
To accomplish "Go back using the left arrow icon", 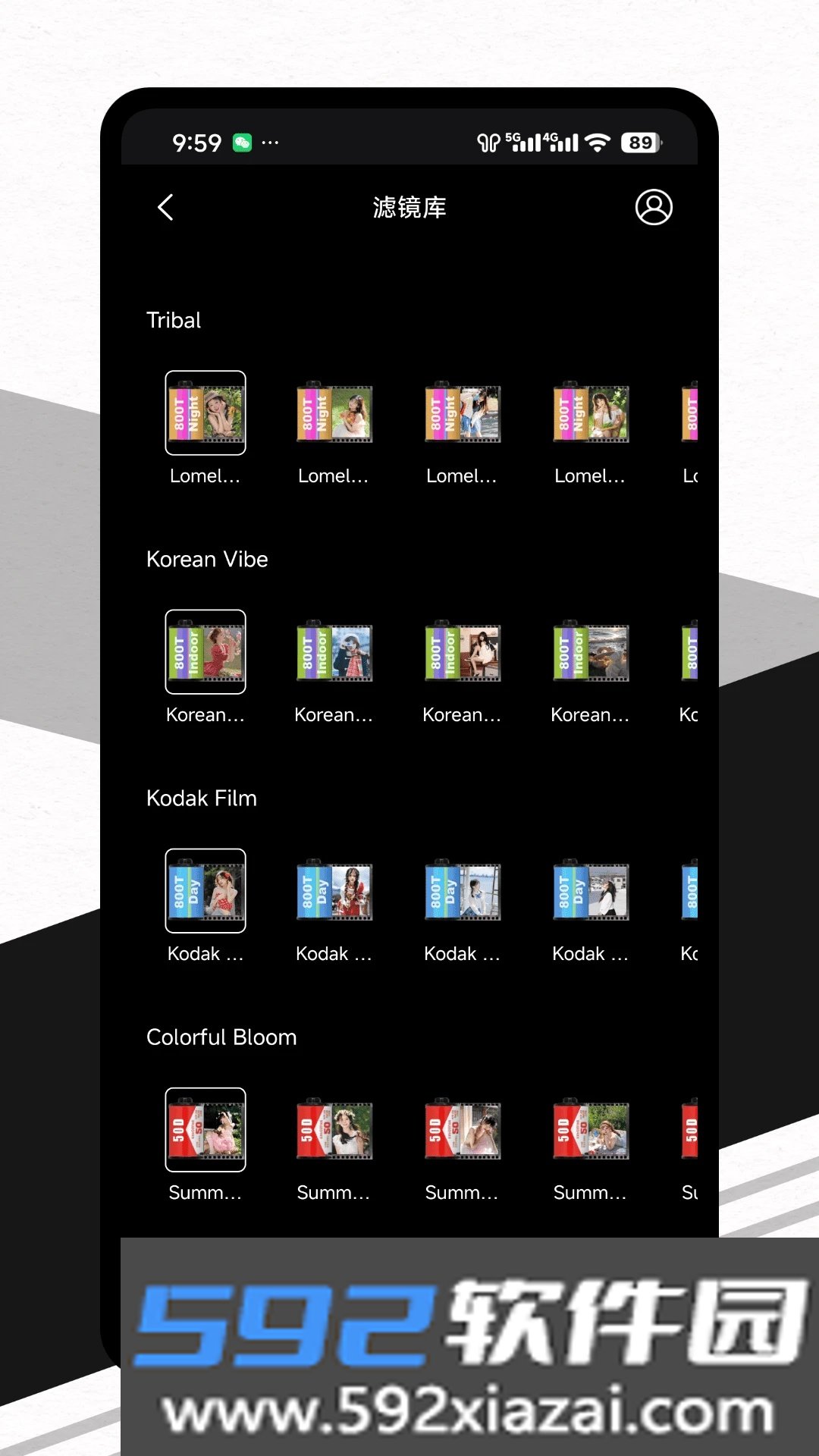I will (165, 207).
